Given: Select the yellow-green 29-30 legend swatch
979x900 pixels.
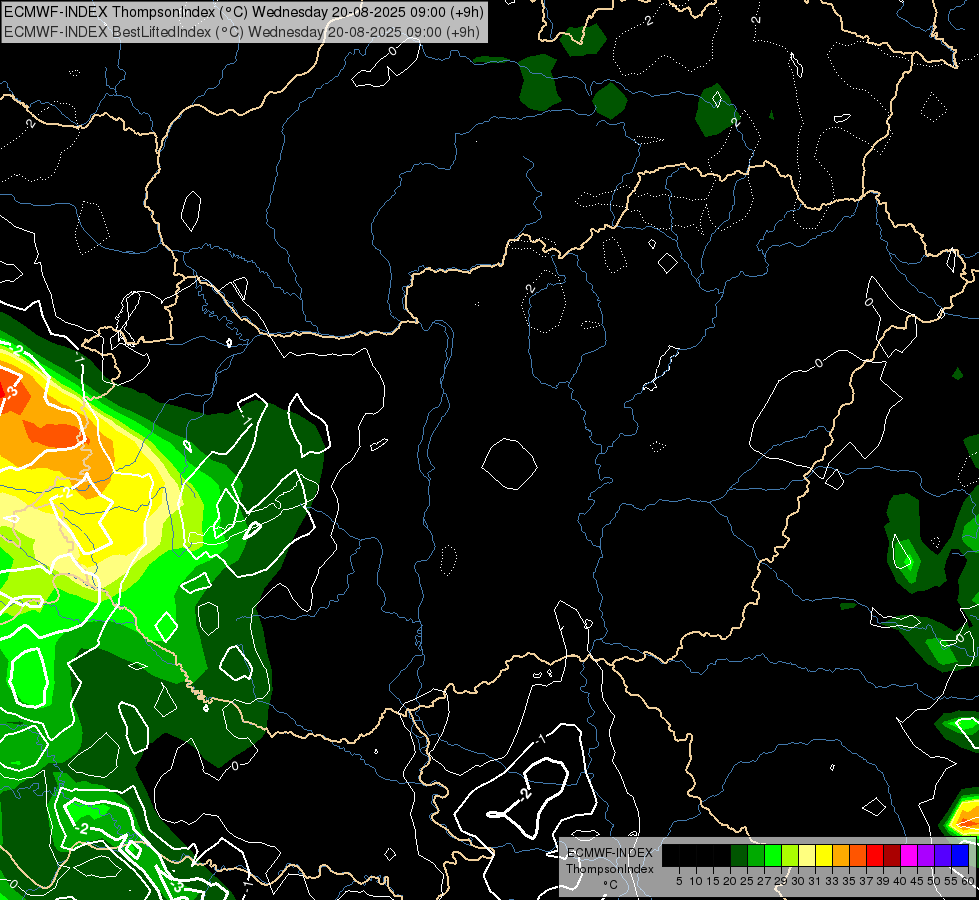Looking at the screenshot, I should 790,855.
